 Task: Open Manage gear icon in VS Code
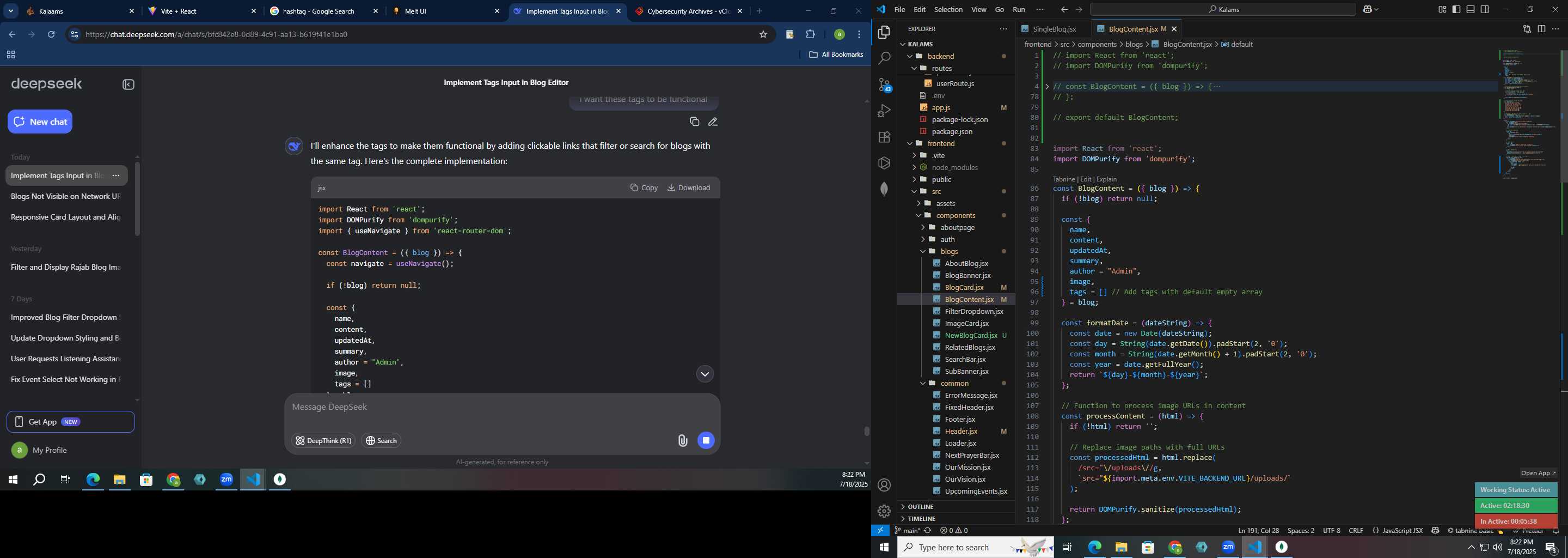pos(884,511)
